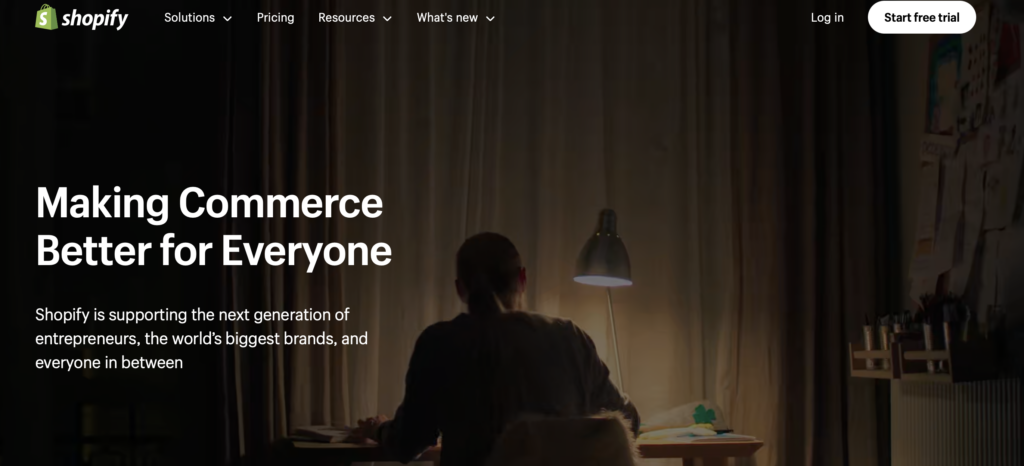Expand the chevron next to Solutions
Image resolution: width=1024 pixels, height=466 pixels.
pos(227,19)
